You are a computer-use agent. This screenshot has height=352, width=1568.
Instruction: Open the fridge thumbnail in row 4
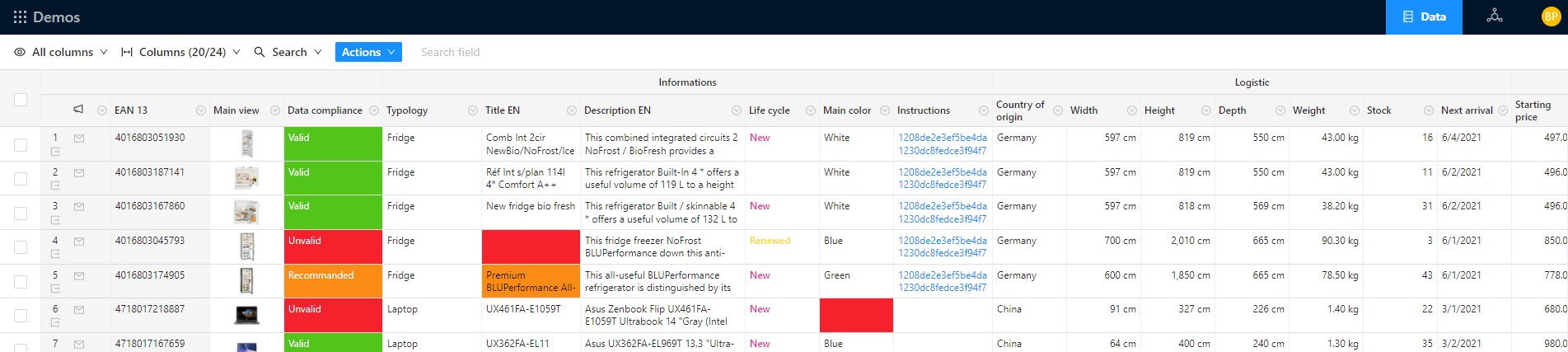pos(246,246)
